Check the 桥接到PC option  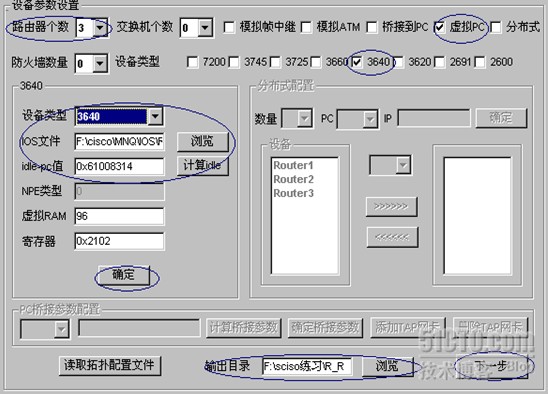371,27
